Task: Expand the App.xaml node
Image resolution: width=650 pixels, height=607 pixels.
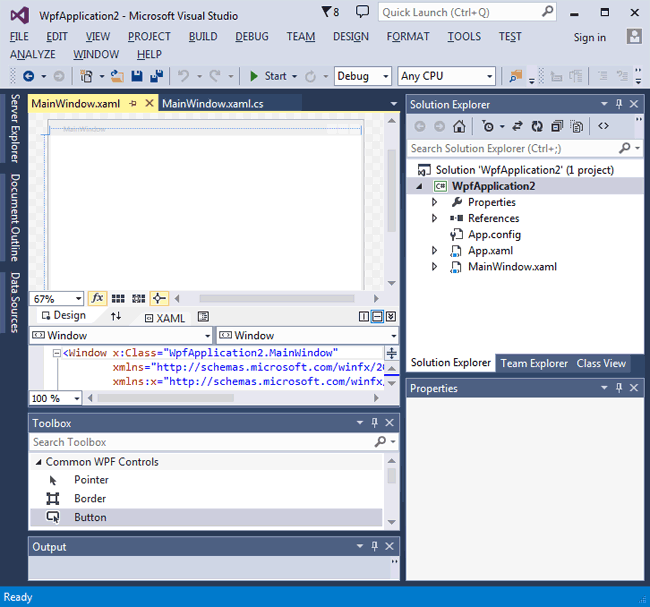Action: 434,250
